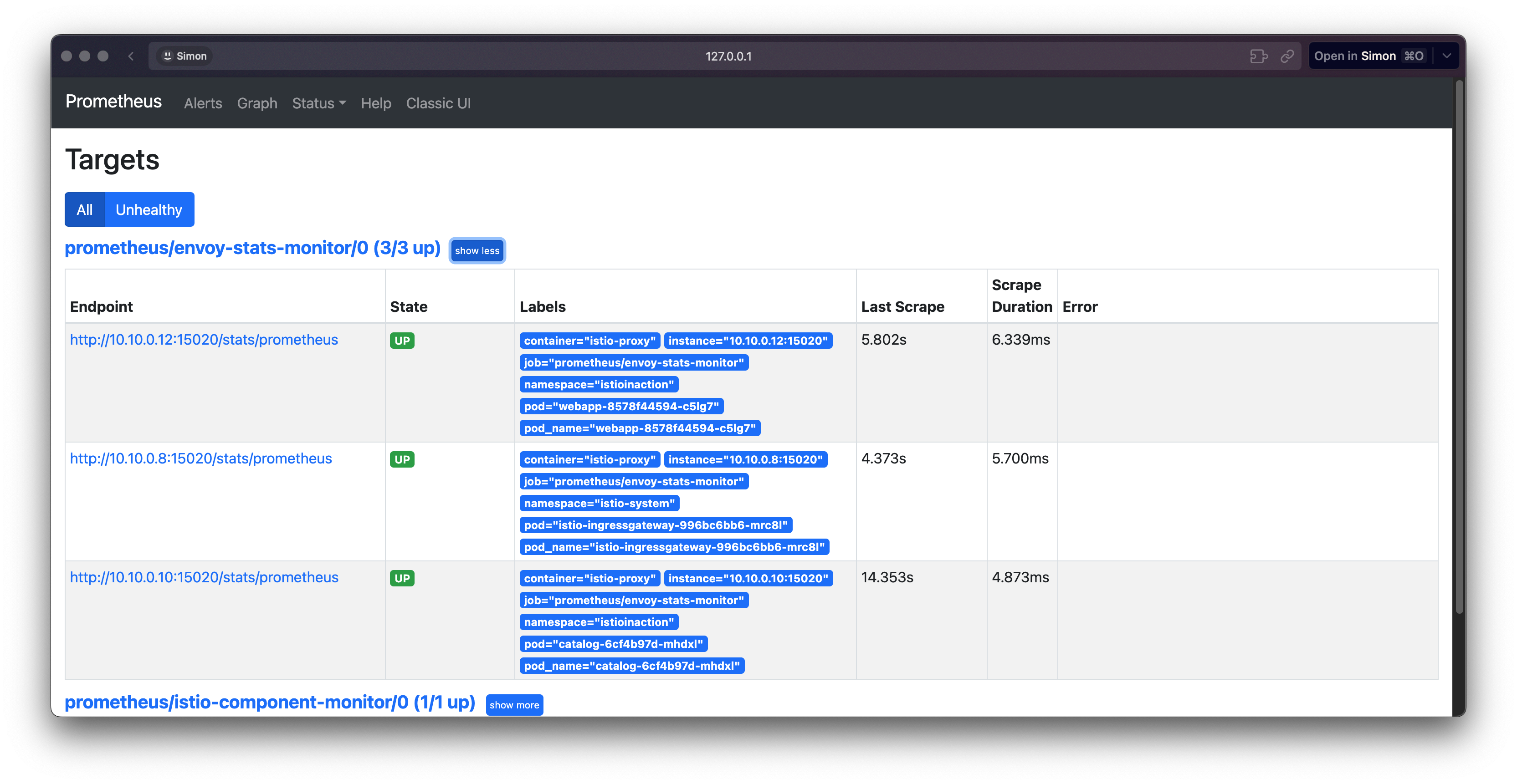The width and height of the screenshot is (1517, 784).
Task: Click Scrape Duration value 6.339ms
Action: 1020,340
